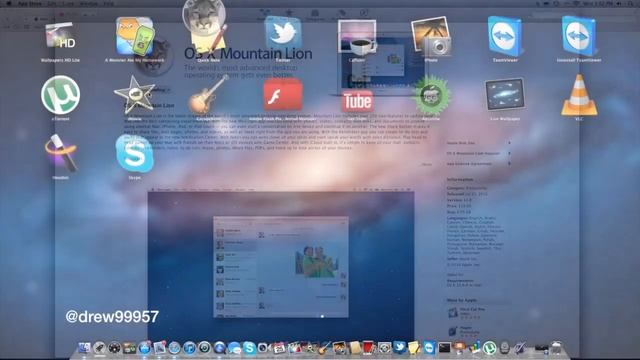Launch VLC traffic cone icon

tap(579, 95)
